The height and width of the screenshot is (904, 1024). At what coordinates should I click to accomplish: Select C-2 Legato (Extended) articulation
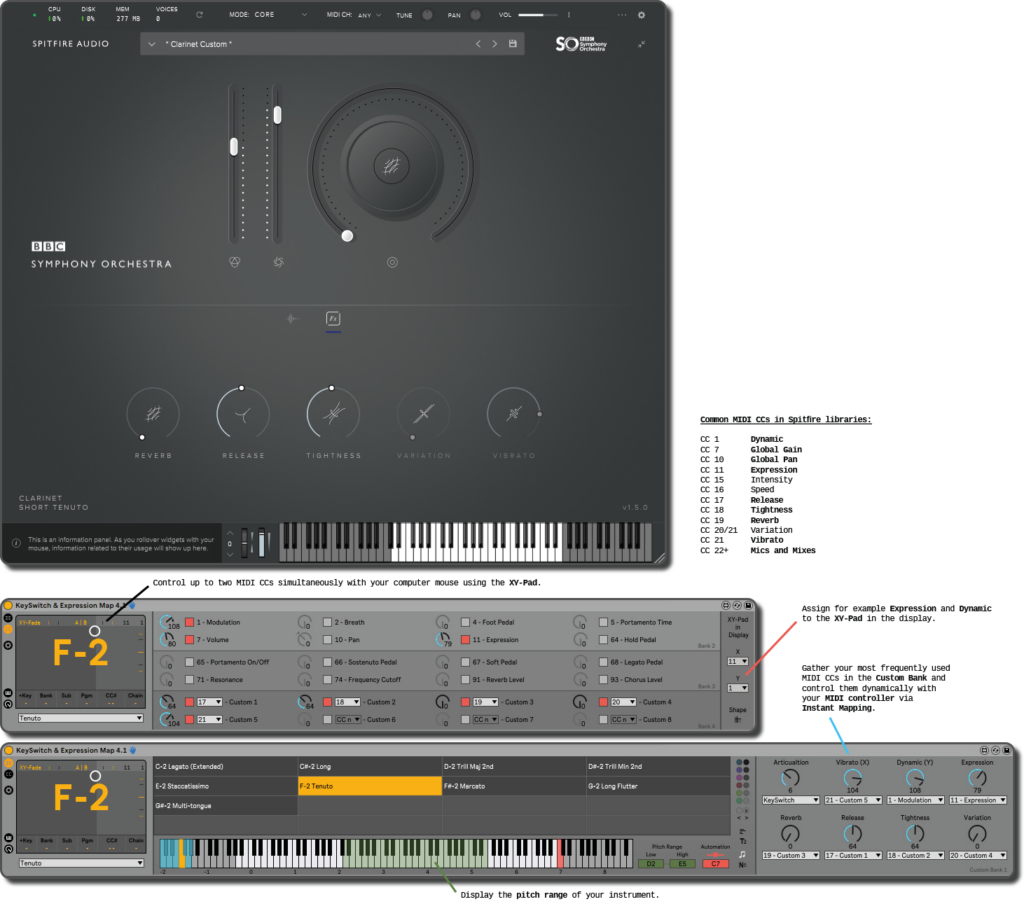[225, 766]
